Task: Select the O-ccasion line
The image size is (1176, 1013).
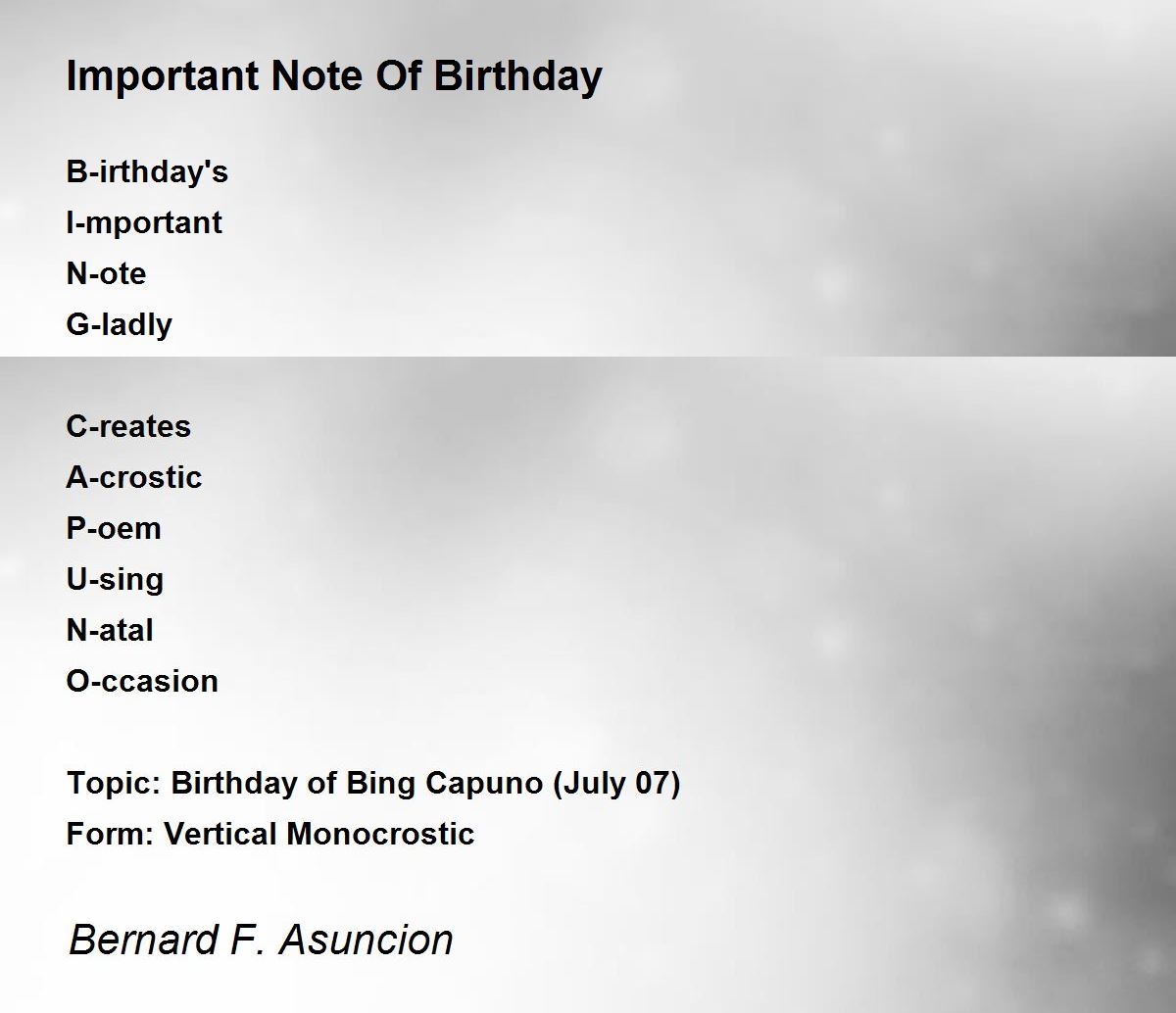Action: 142,681
